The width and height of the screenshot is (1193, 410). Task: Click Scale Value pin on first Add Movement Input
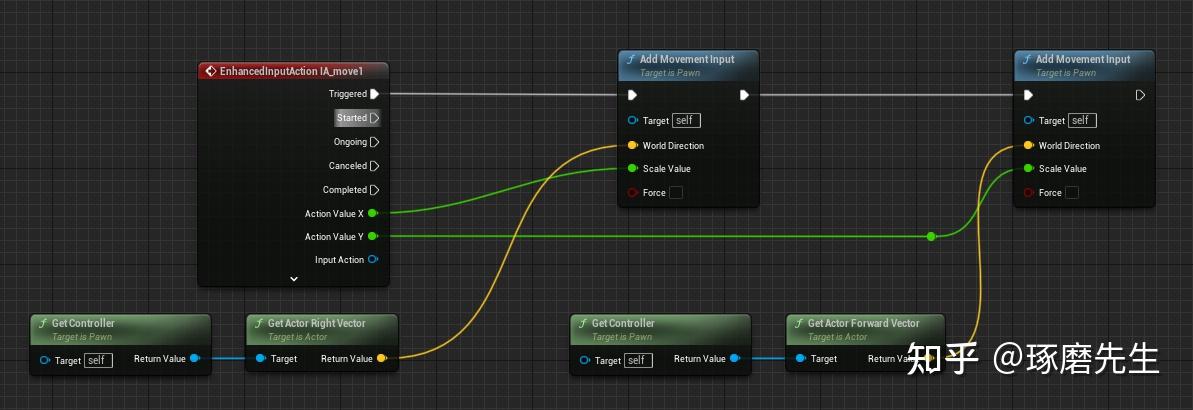(x=632, y=169)
